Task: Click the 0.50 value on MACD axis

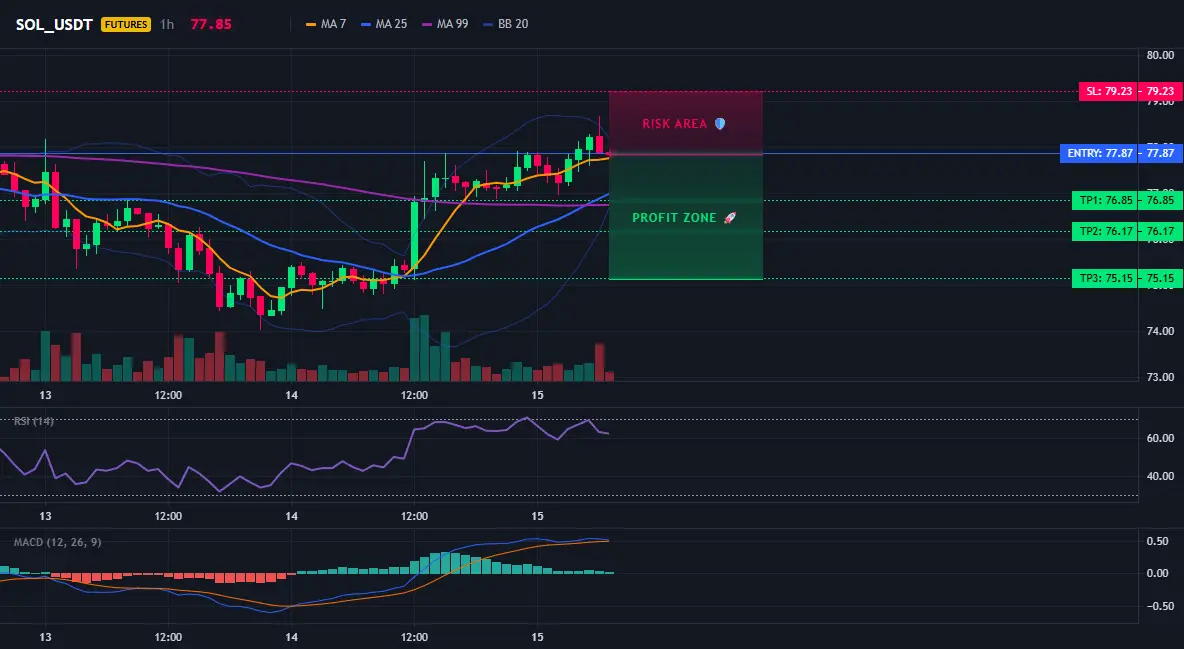Action: coord(1158,541)
